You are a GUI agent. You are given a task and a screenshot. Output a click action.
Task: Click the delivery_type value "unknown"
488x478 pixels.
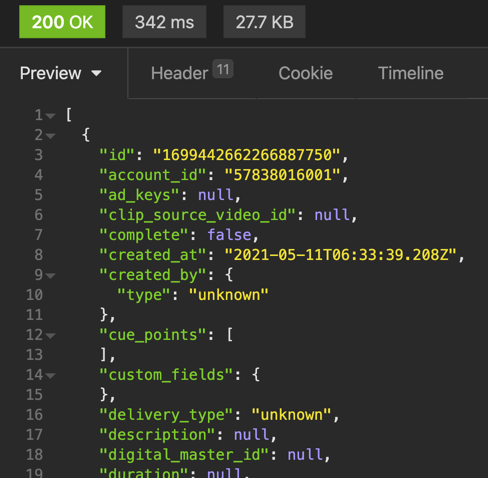pyautogui.click(x=292, y=415)
